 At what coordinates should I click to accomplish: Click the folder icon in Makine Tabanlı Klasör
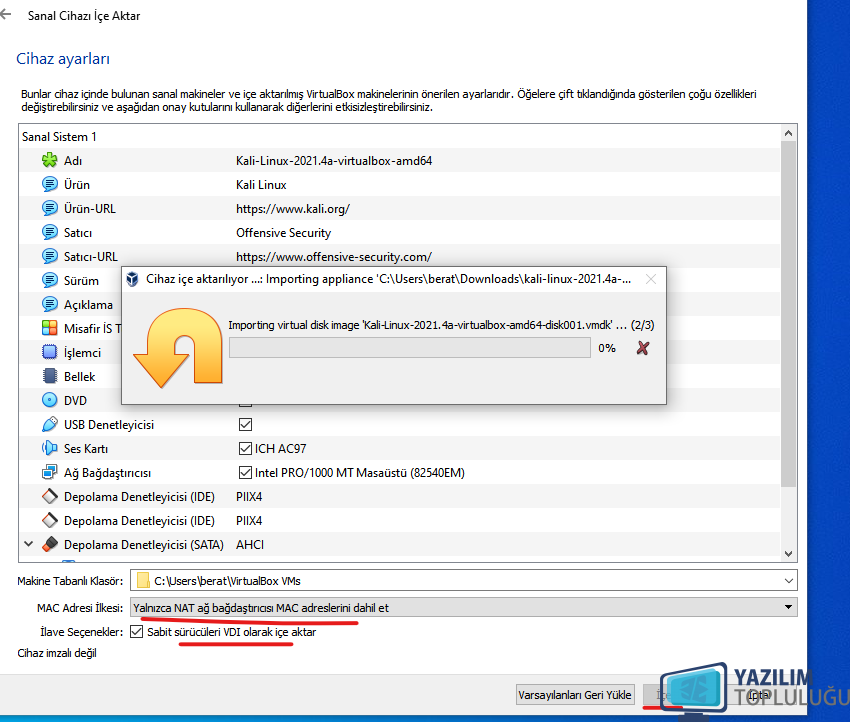(143, 581)
